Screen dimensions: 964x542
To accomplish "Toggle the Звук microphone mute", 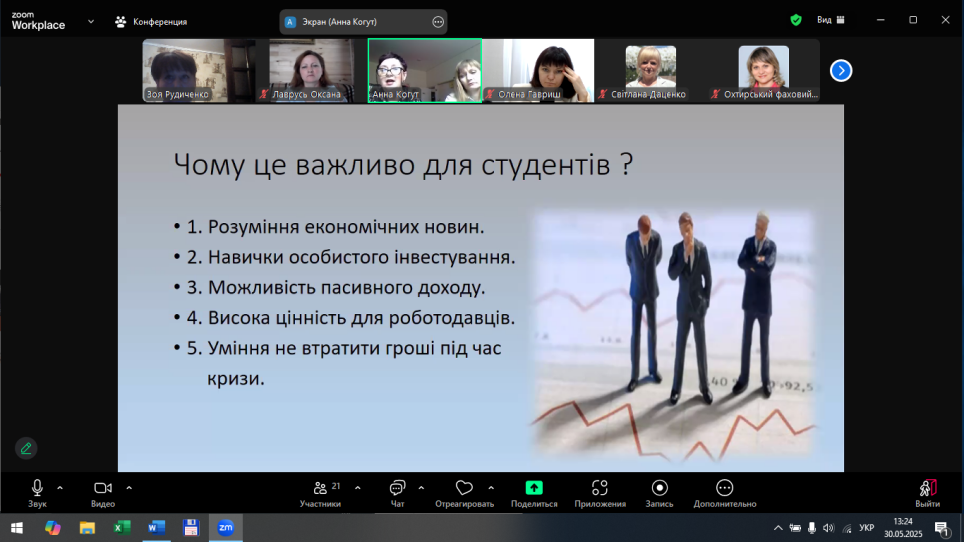I will click(37, 488).
